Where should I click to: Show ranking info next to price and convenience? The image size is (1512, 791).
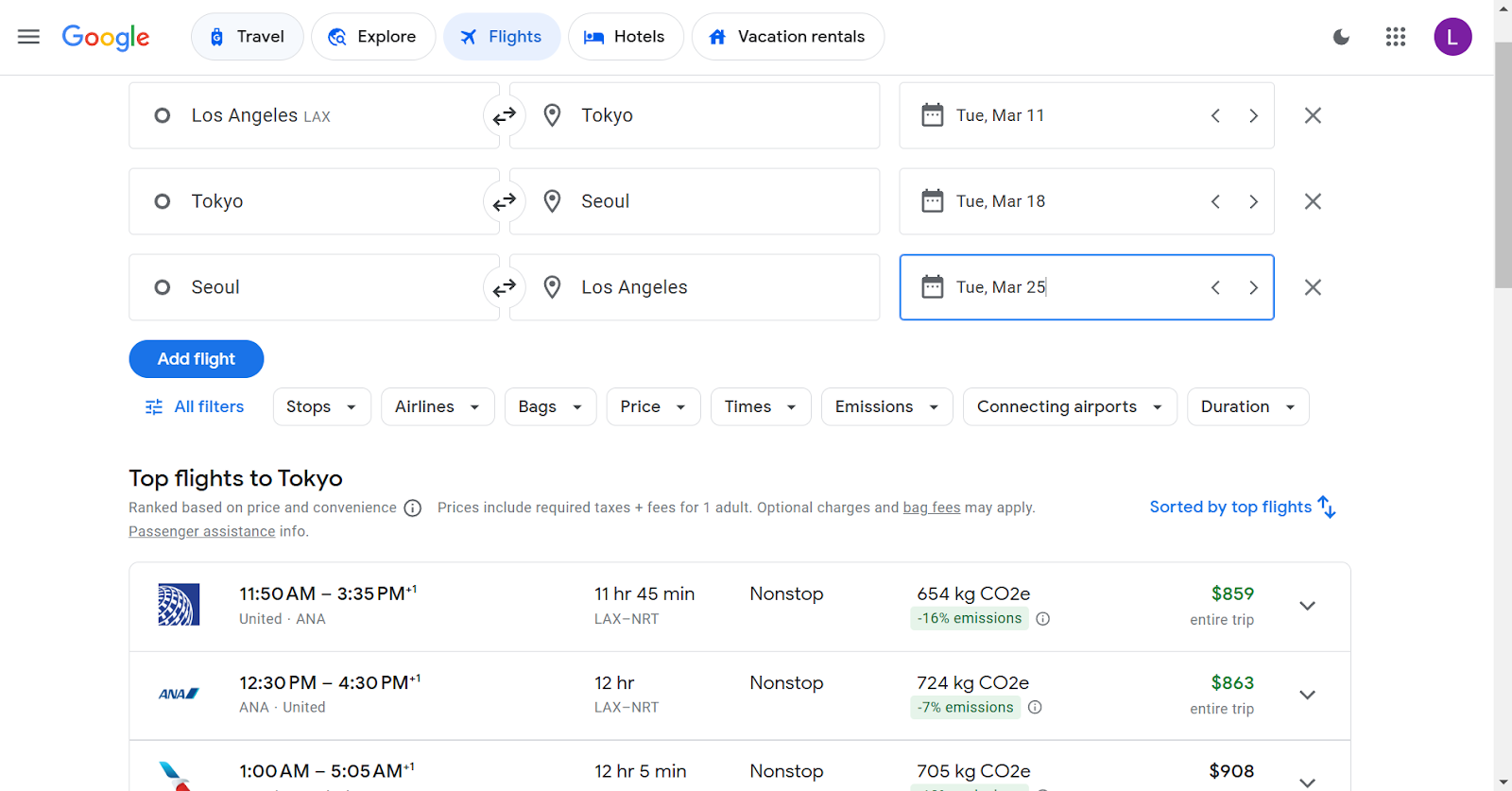coord(413,508)
